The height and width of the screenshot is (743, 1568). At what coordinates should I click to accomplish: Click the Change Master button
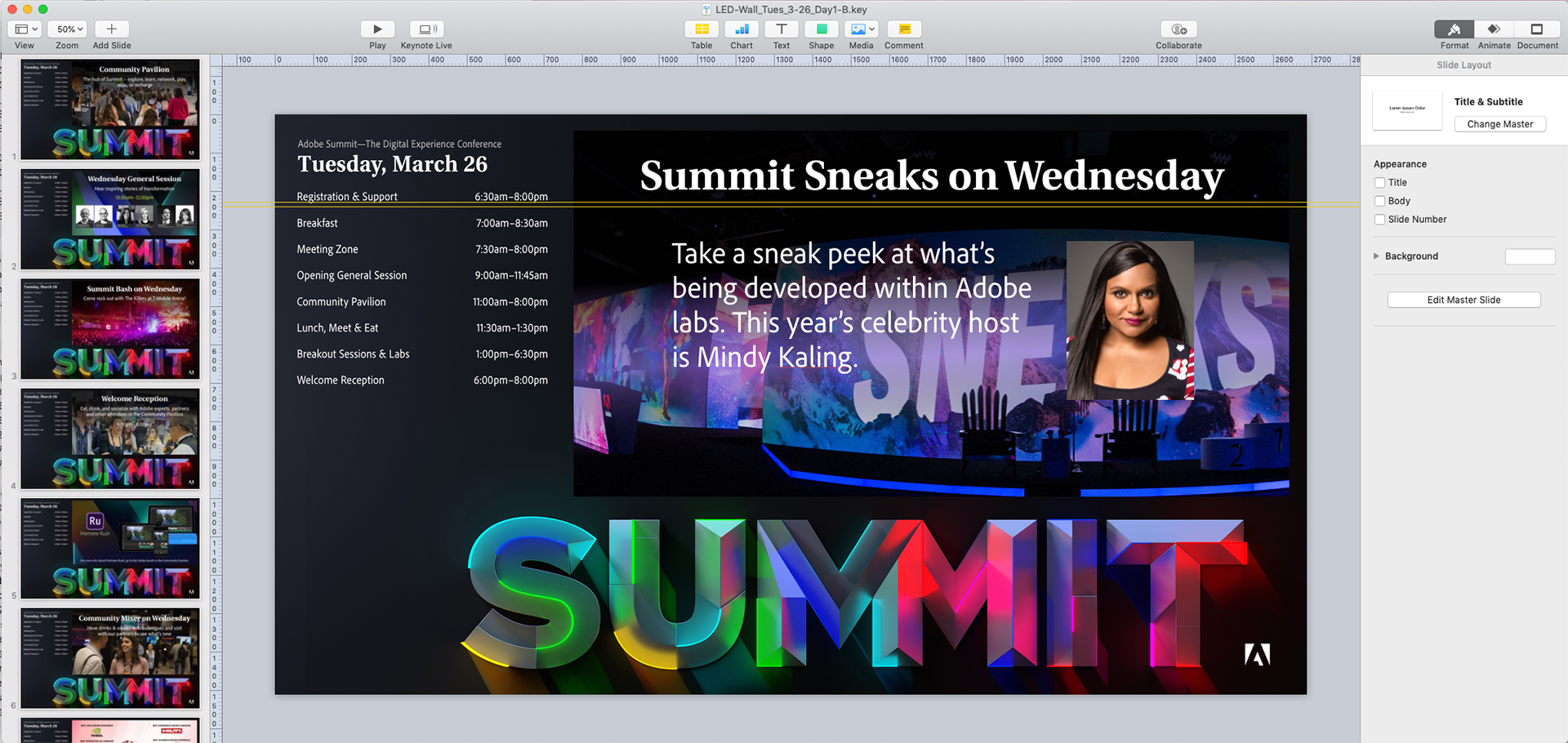coord(1500,124)
